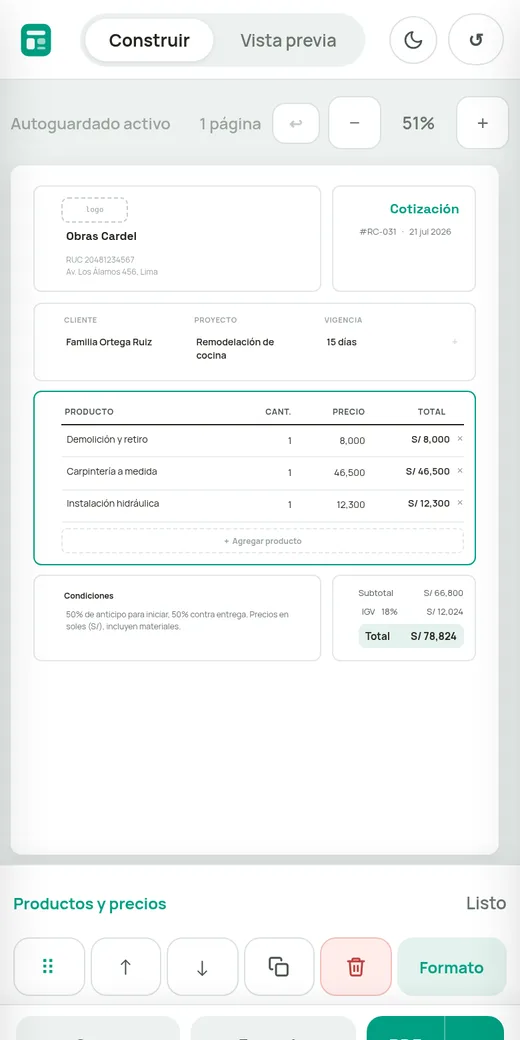Delete block with red trash icon

coord(356,966)
